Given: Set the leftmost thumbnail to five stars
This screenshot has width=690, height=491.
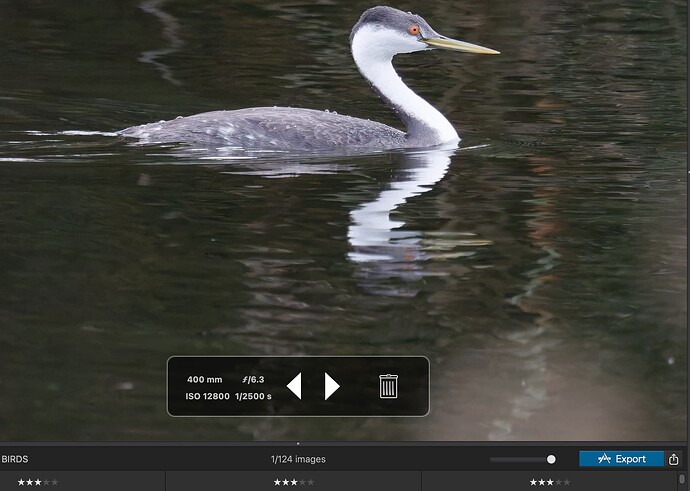Looking at the screenshot, I should pos(55,482).
